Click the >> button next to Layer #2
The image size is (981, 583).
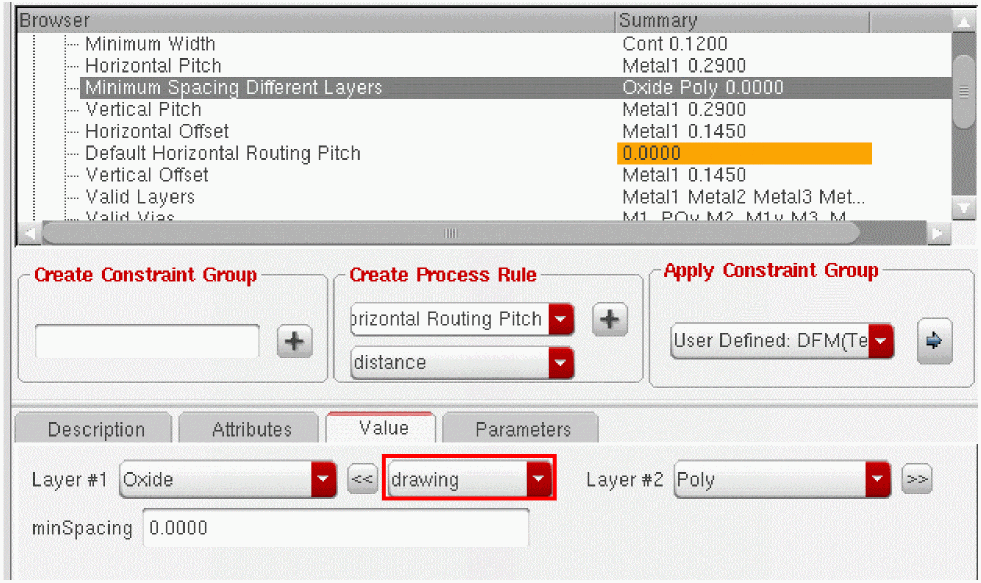(x=917, y=479)
